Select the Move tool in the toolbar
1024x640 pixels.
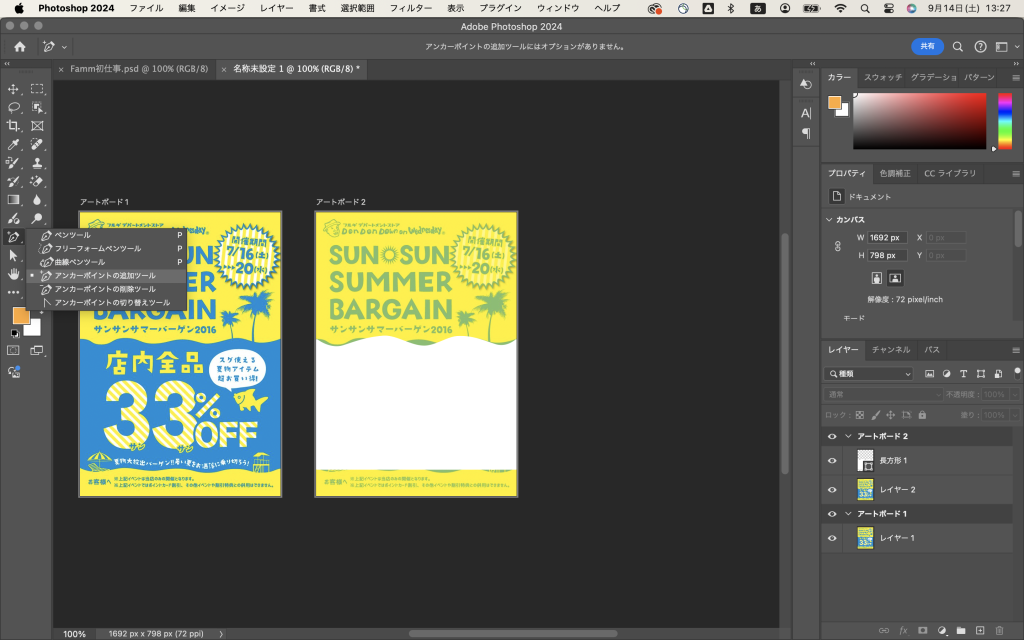14,89
